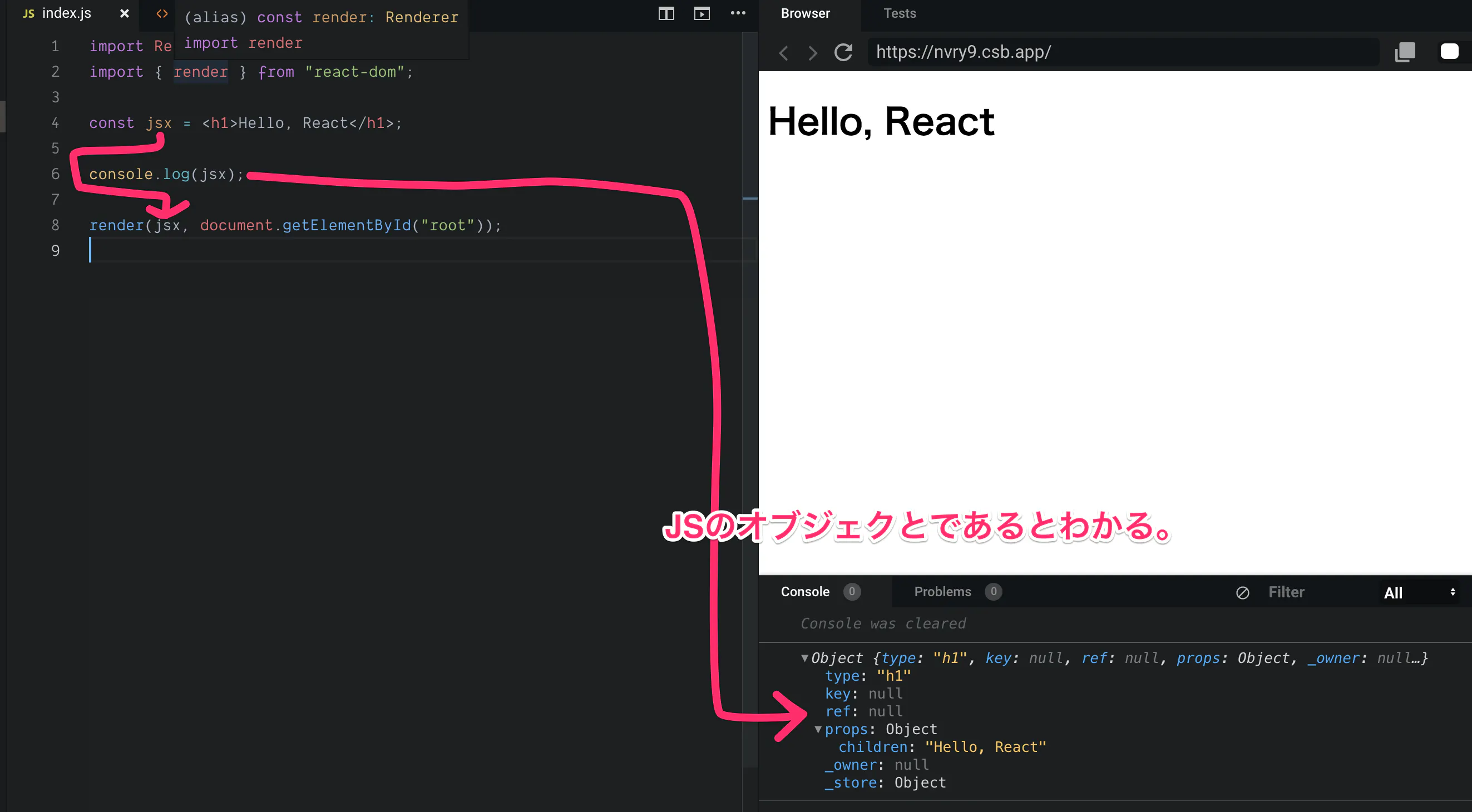Click the Filter control in the console bar
This screenshot has height=812, width=1472.
(x=1286, y=592)
